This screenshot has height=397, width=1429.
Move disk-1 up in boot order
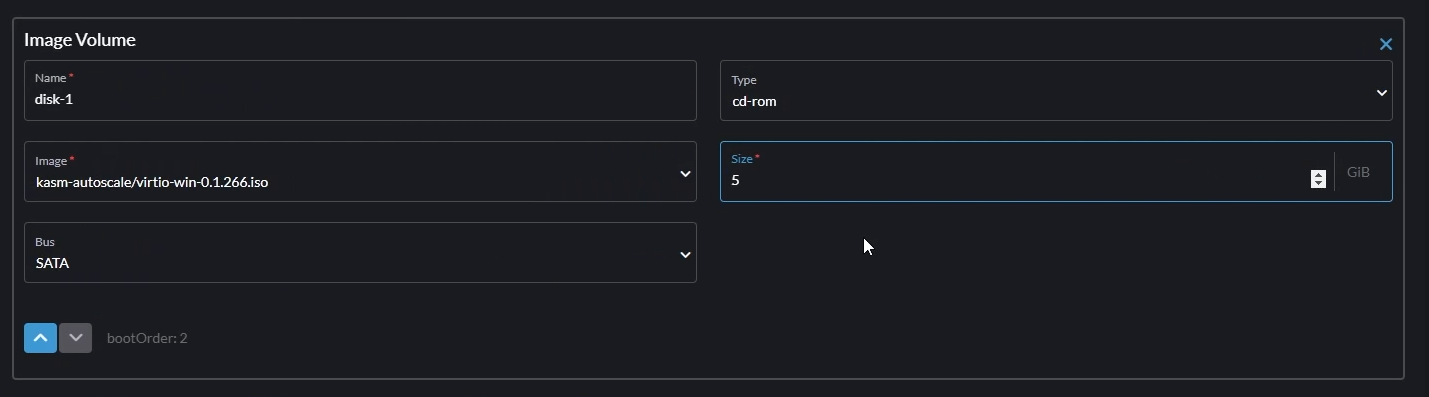click(x=40, y=338)
